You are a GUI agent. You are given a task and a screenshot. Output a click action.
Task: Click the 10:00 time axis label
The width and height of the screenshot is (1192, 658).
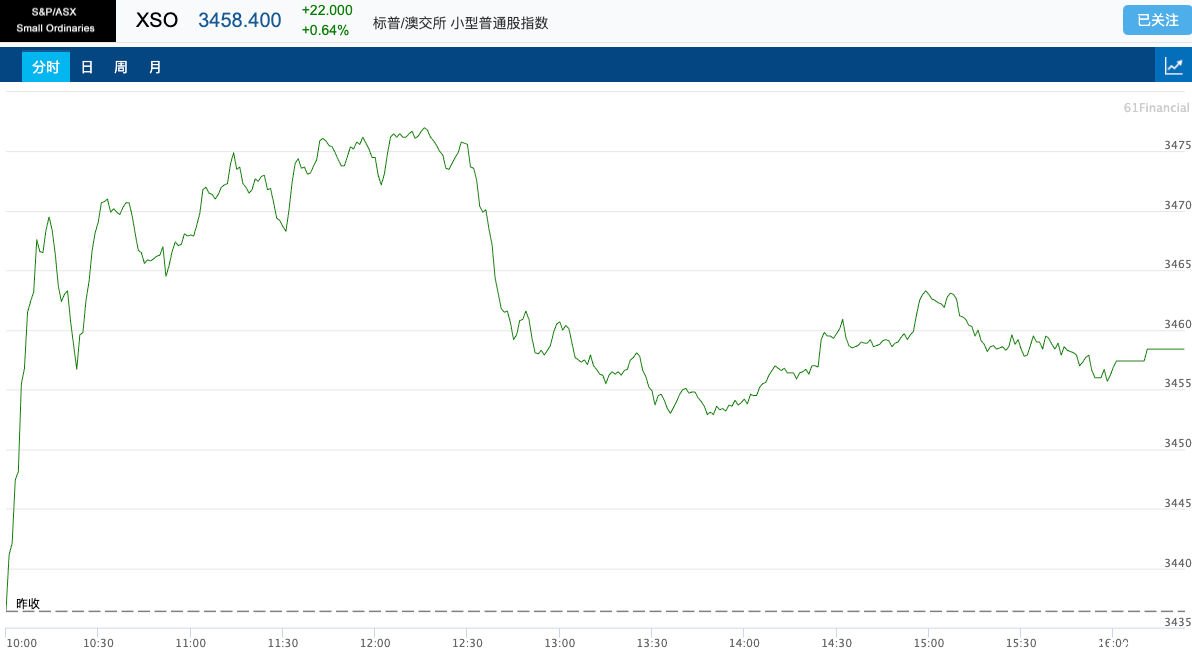pyautogui.click(x=21, y=644)
